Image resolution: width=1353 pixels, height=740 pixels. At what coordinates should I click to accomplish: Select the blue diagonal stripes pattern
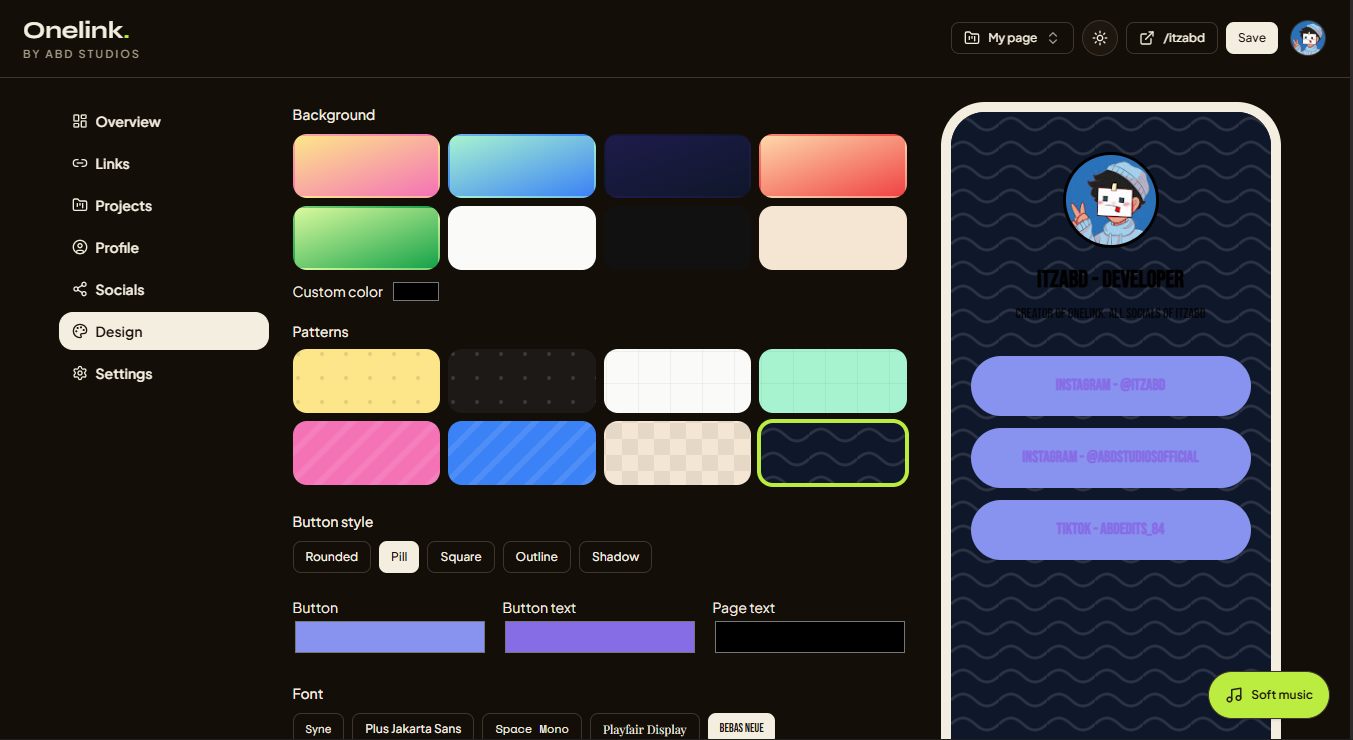pos(522,453)
